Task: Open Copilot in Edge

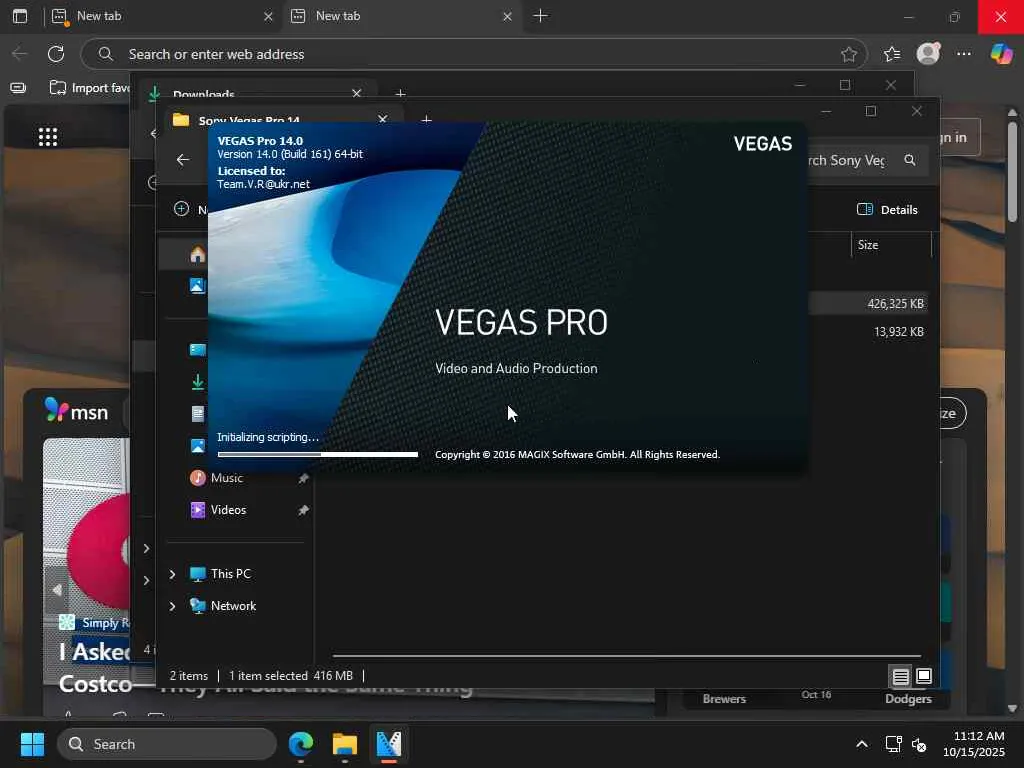Action: pyautogui.click(x=1000, y=54)
